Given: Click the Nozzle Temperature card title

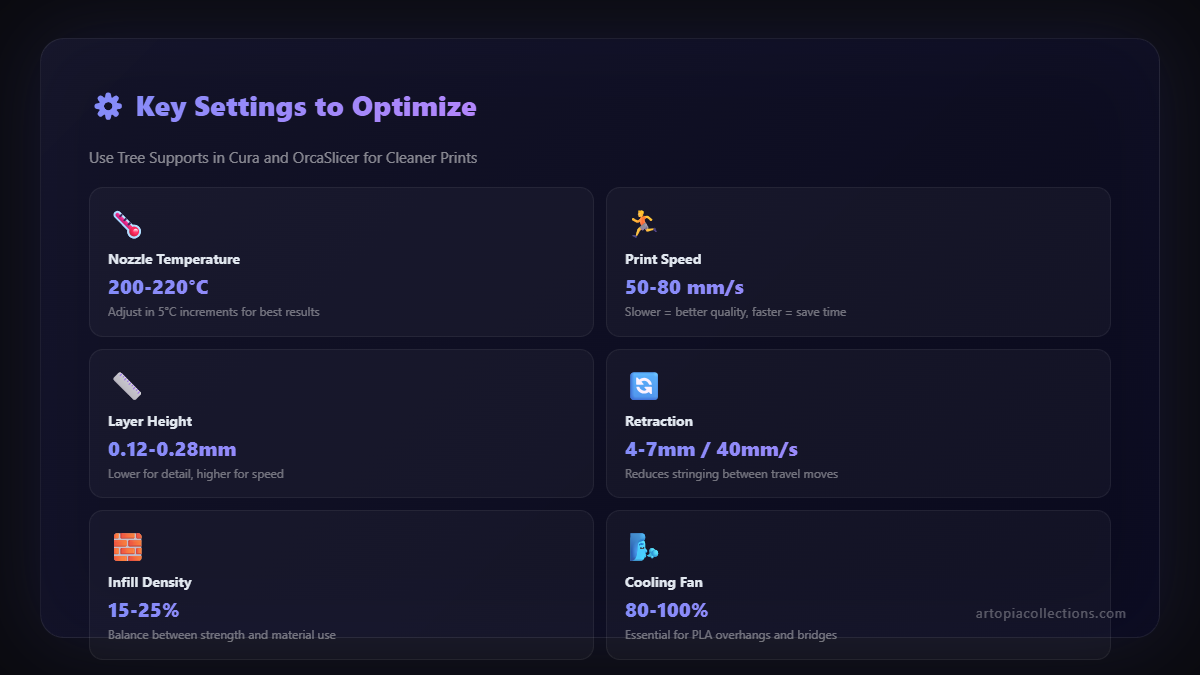Looking at the screenshot, I should (174, 259).
